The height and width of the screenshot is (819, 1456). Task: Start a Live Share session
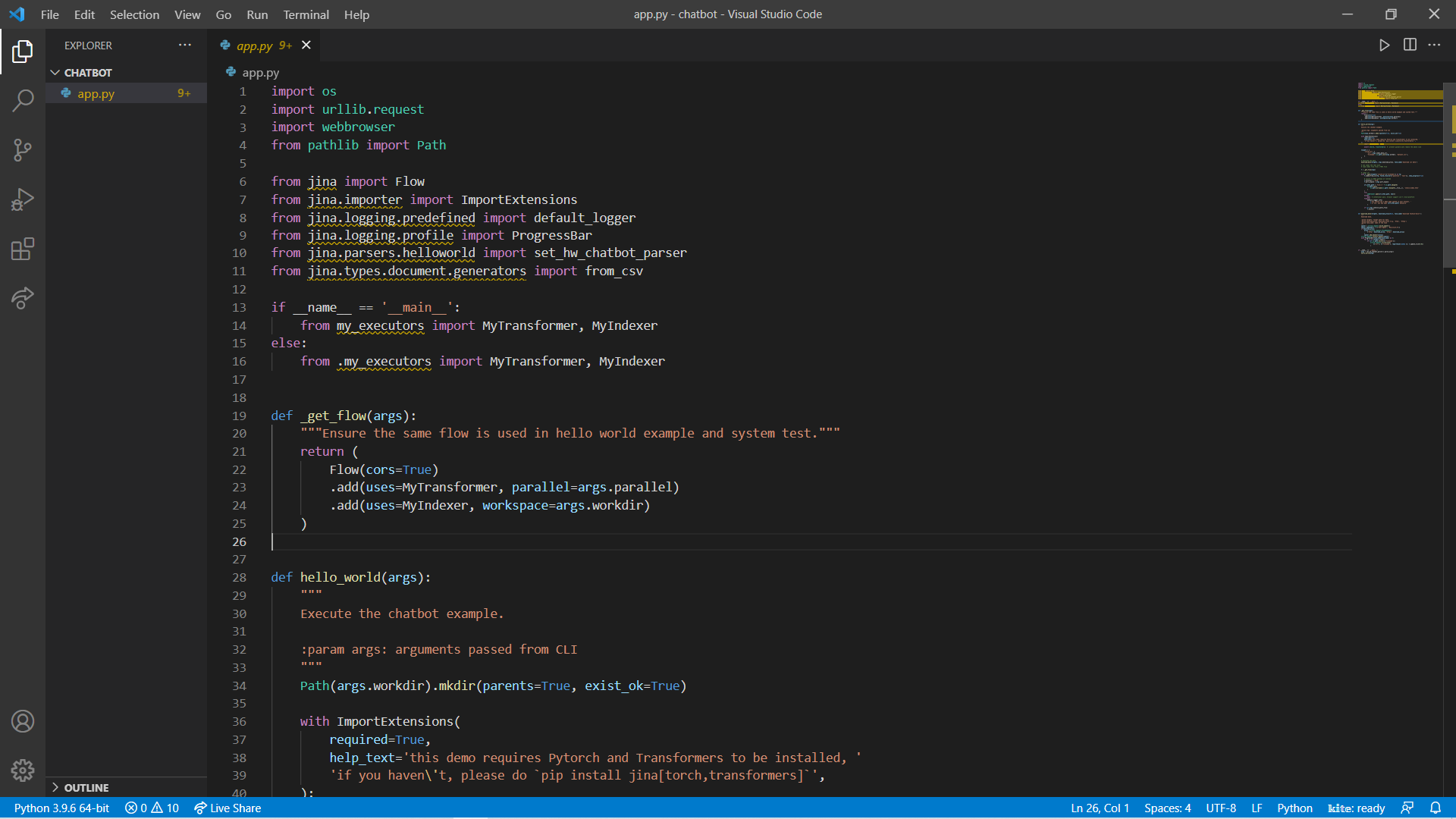coord(227,808)
